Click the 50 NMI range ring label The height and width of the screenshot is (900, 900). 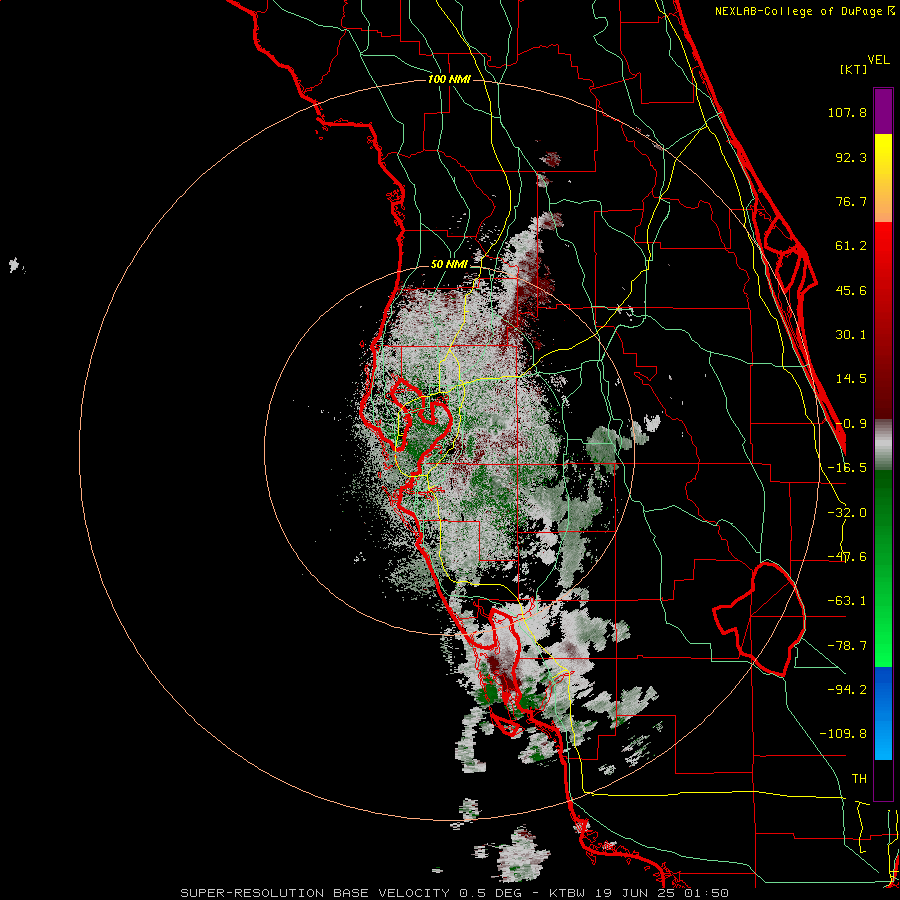click(x=449, y=264)
